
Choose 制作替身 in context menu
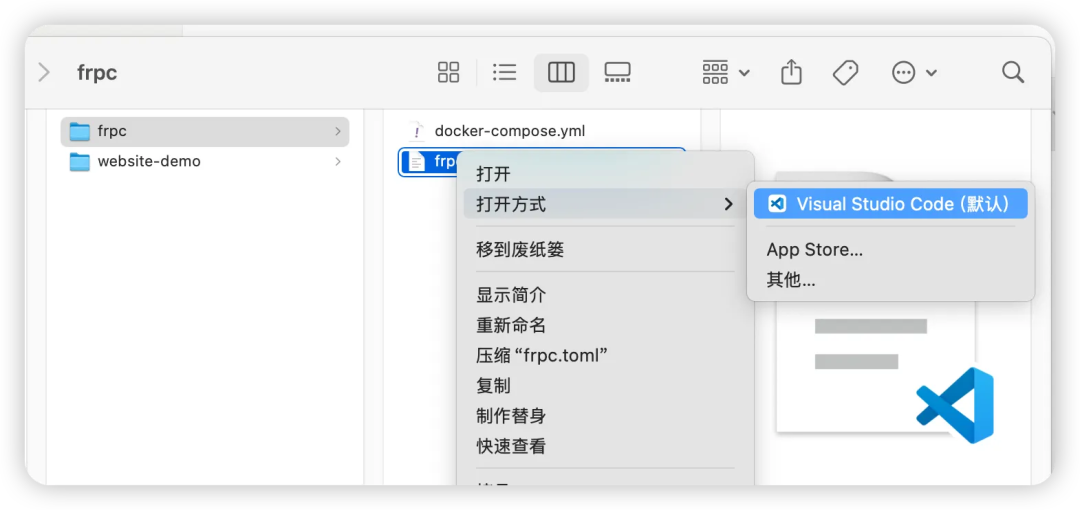click(605, 416)
